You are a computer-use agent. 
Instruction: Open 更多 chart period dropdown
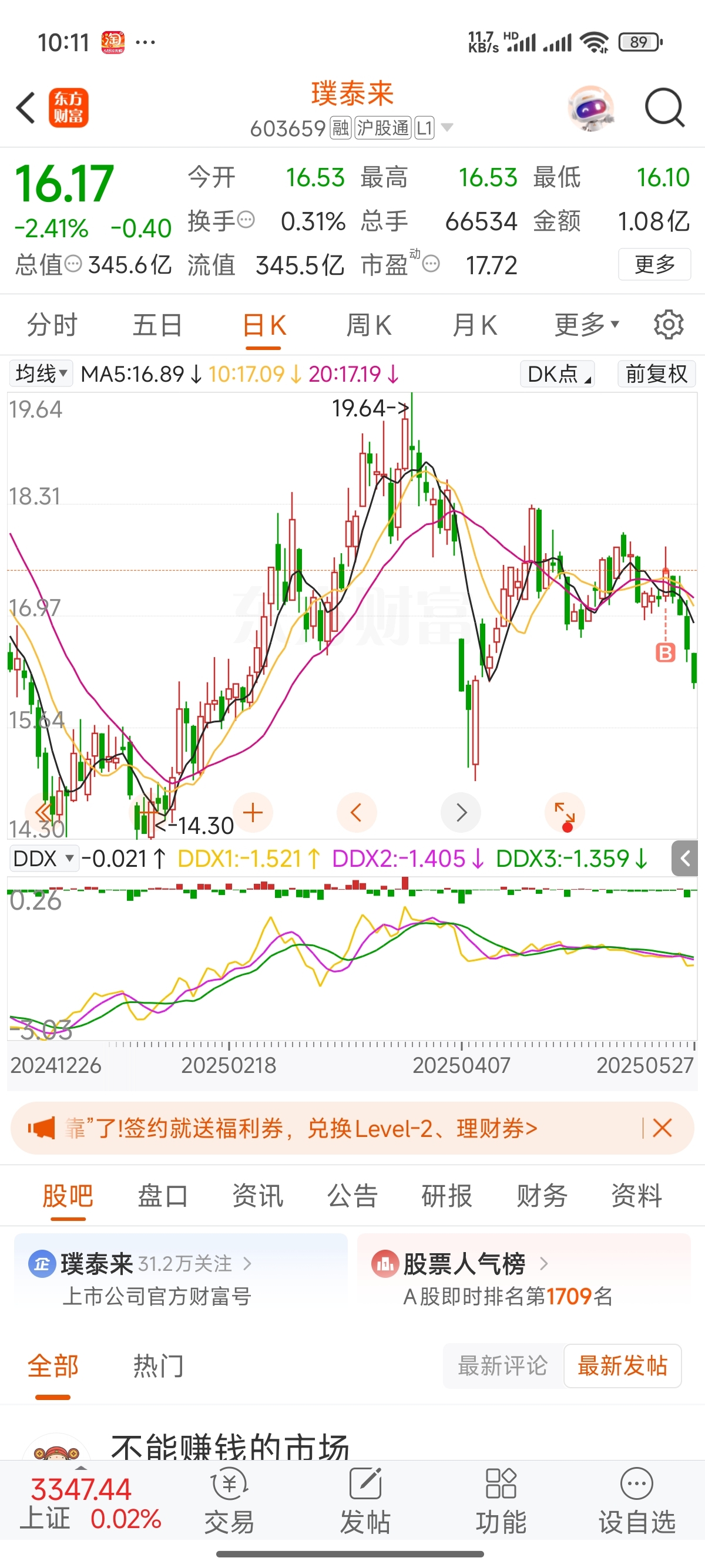[x=586, y=324]
